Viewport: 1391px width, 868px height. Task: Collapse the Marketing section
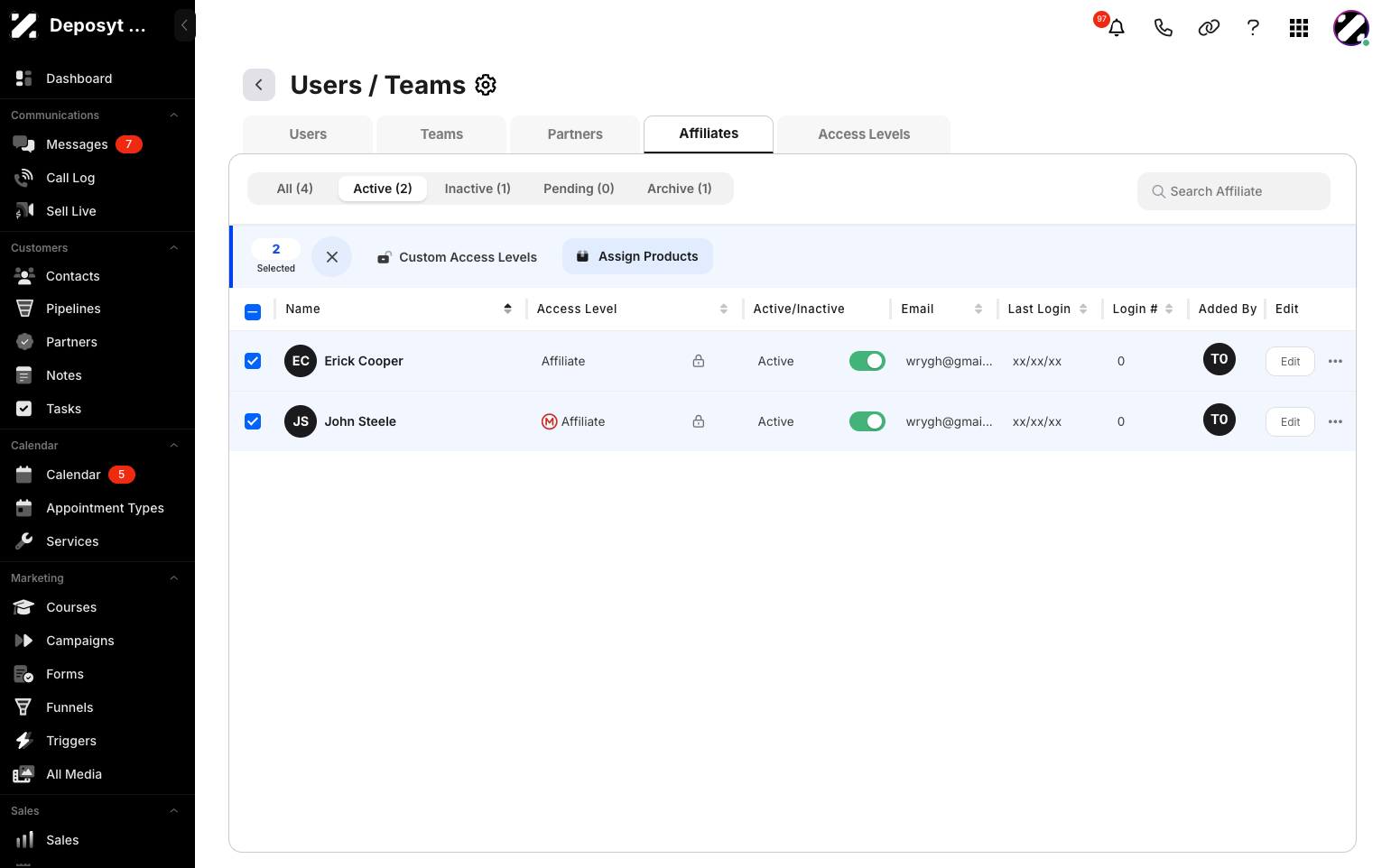click(x=174, y=578)
